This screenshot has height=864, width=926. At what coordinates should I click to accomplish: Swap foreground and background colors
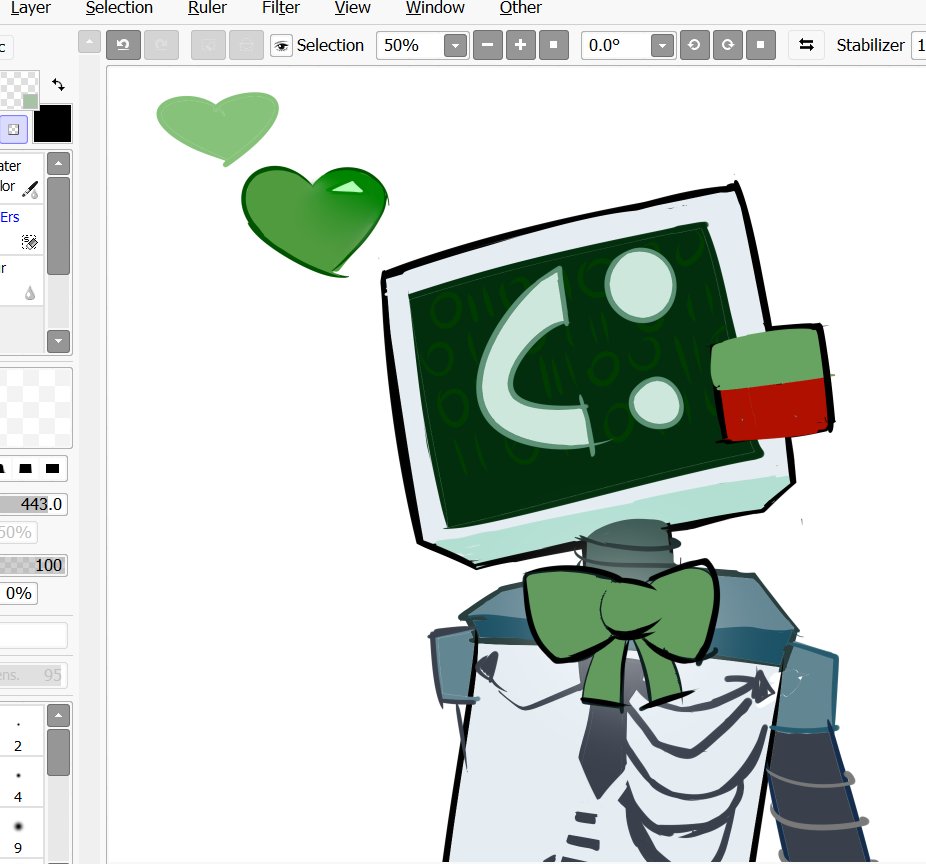pos(58,84)
